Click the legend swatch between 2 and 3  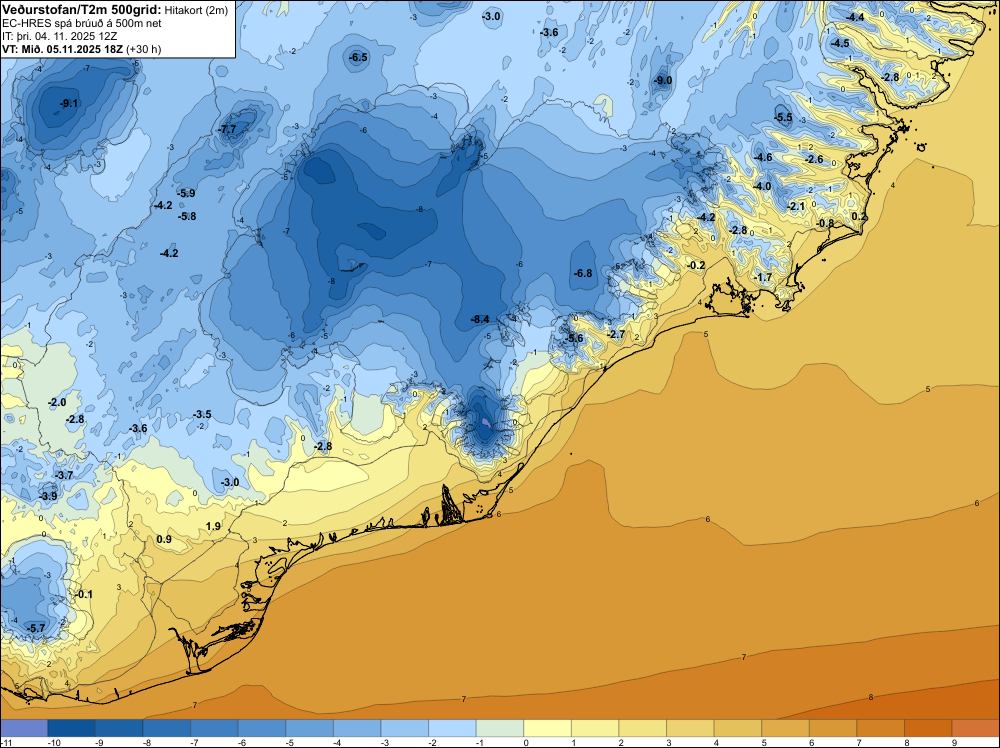(x=643, y=728)
